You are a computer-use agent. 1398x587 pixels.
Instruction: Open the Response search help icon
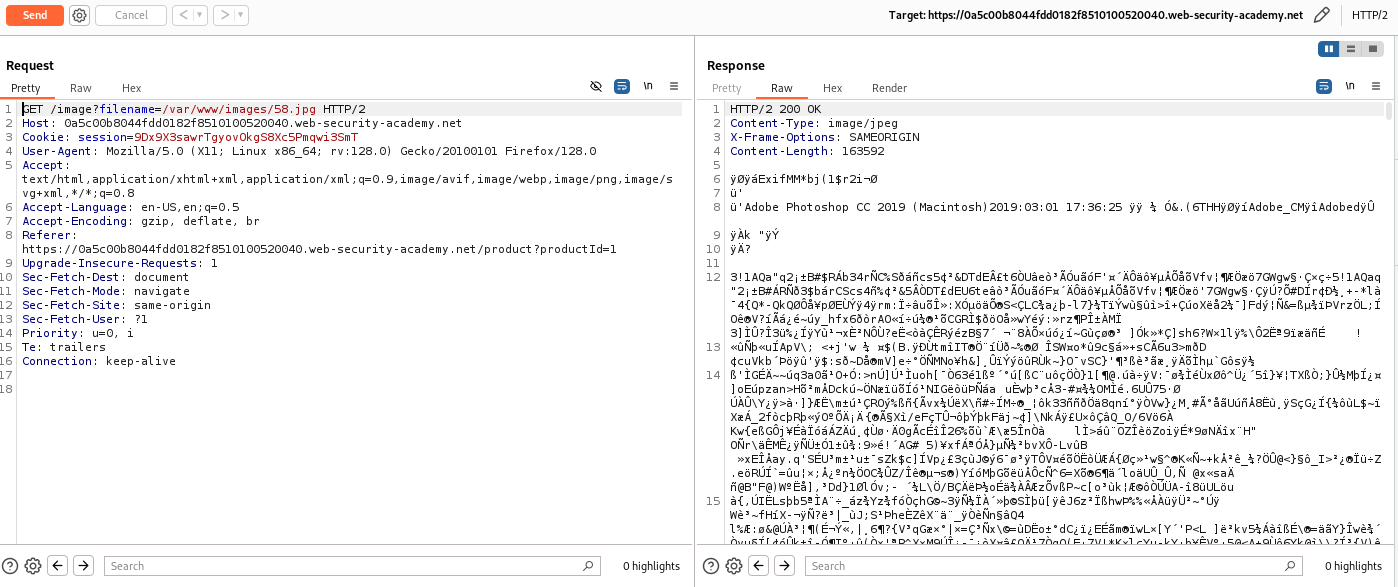(x=712, y=566)
